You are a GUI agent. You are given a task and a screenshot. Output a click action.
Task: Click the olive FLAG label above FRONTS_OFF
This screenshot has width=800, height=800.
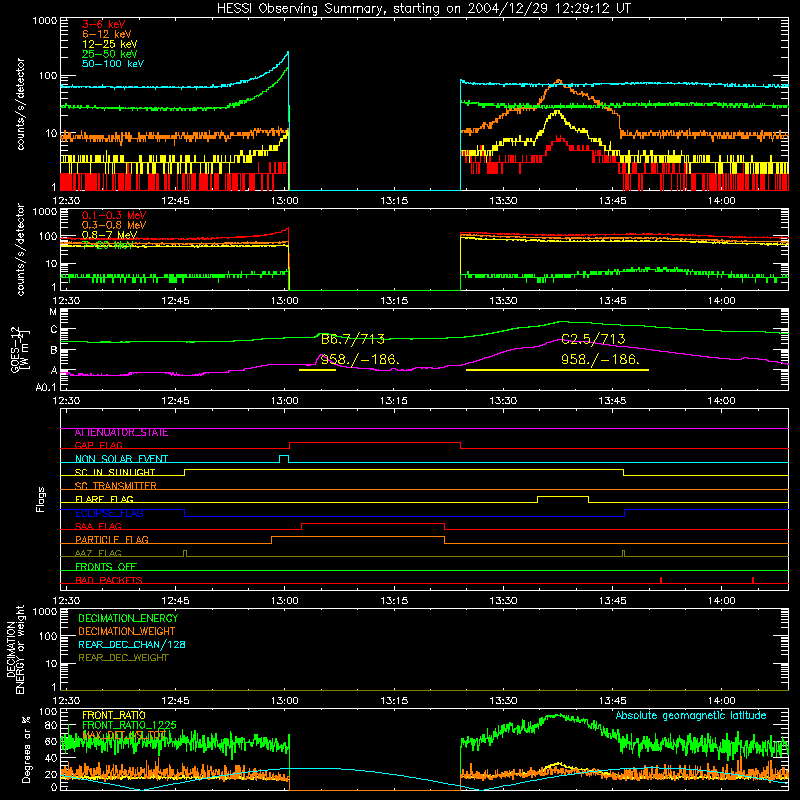coord(98,553)
